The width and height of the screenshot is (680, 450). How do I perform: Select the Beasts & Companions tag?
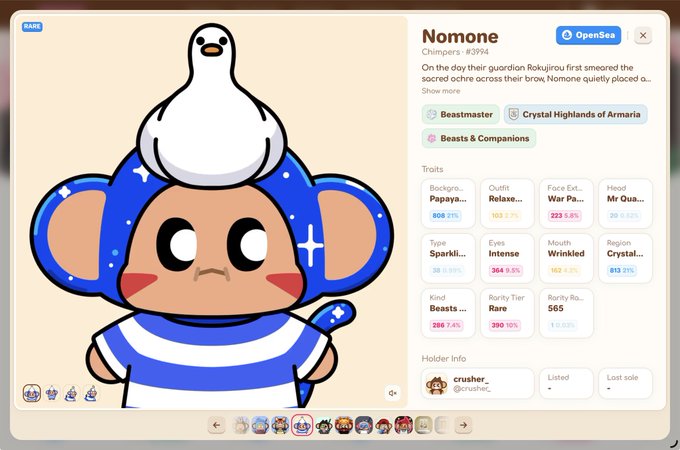[479, 138]
